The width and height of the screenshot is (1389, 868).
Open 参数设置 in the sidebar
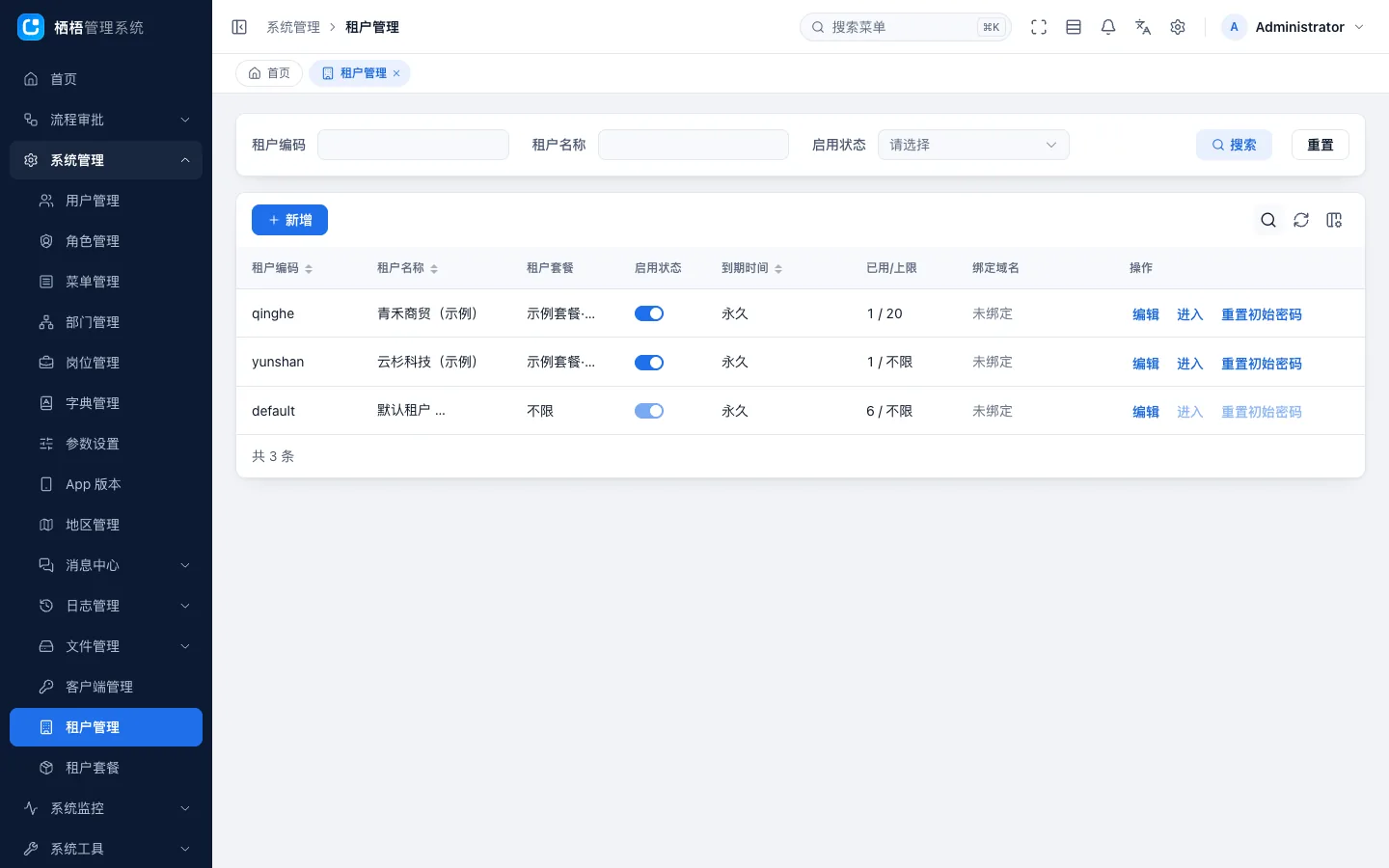tap(106, 444)
